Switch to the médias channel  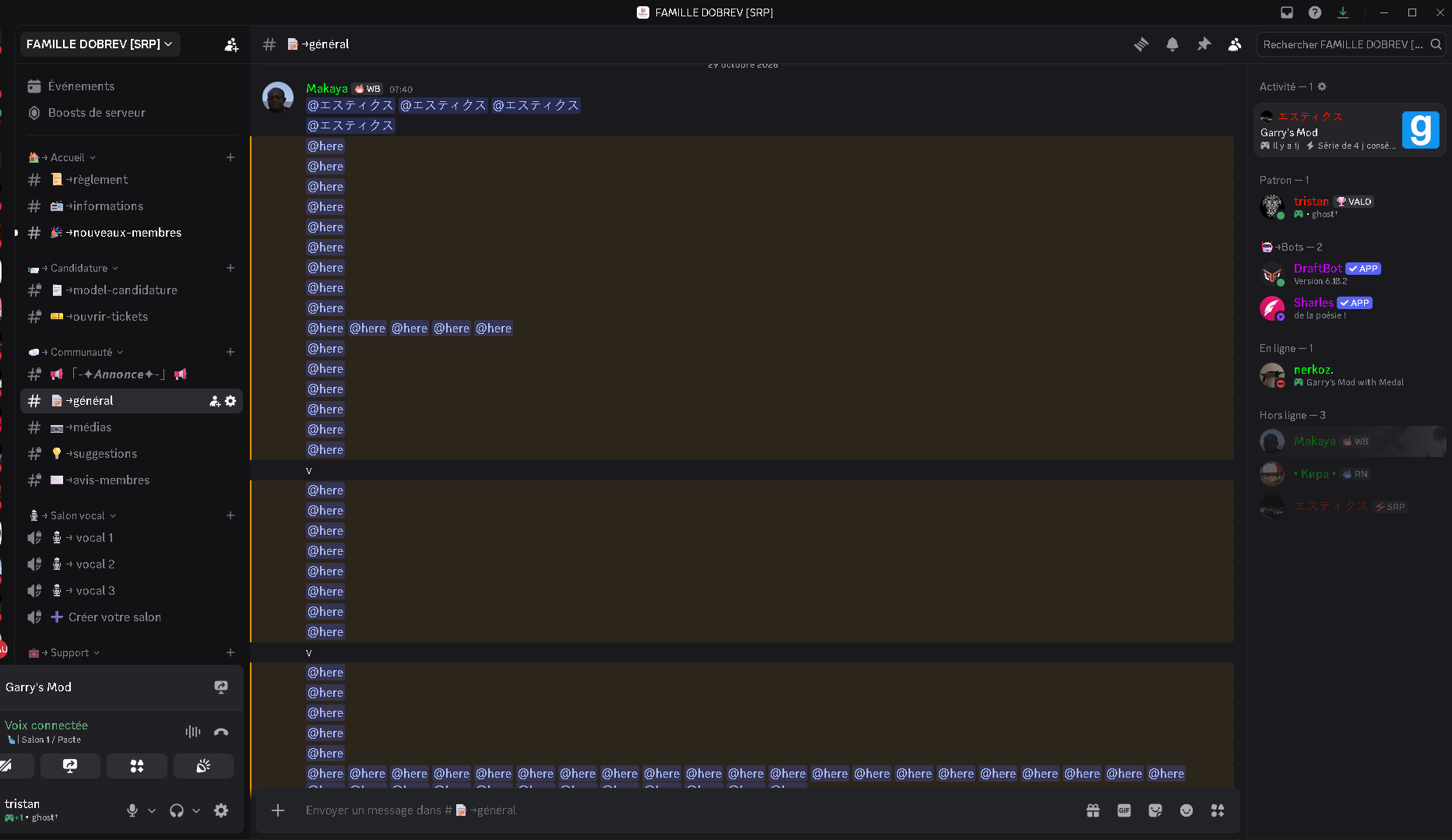132,427
